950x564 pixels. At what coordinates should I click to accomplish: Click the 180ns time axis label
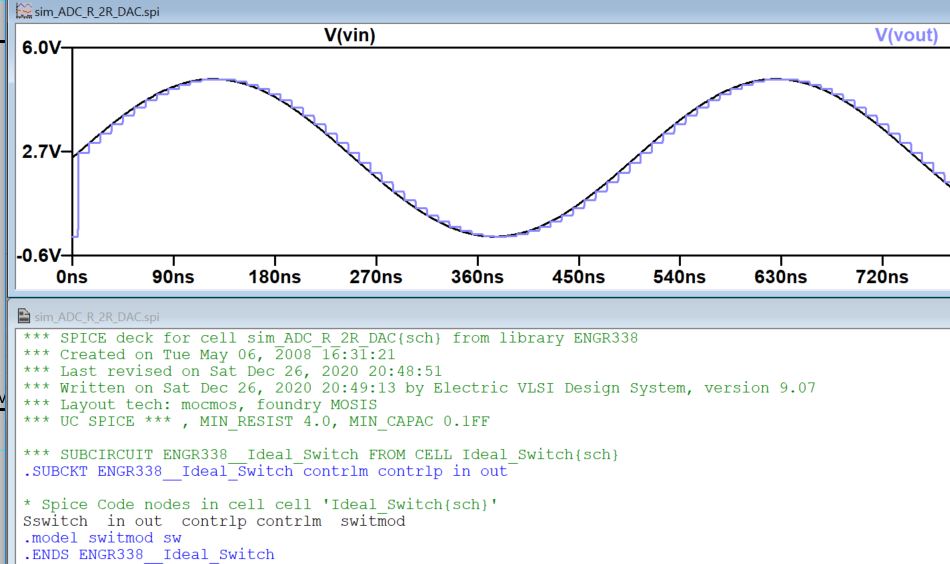click(x=273, y=277)
